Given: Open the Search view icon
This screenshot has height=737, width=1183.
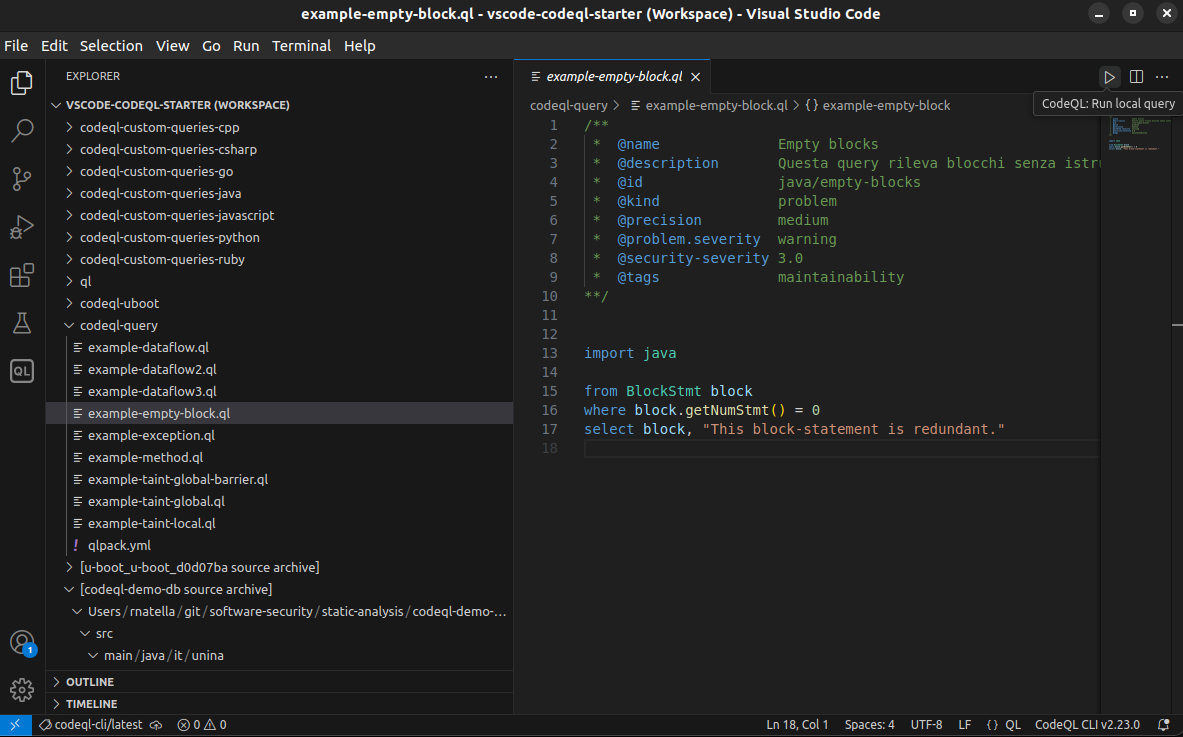Looking at the screenshot, I should [22, 131].
